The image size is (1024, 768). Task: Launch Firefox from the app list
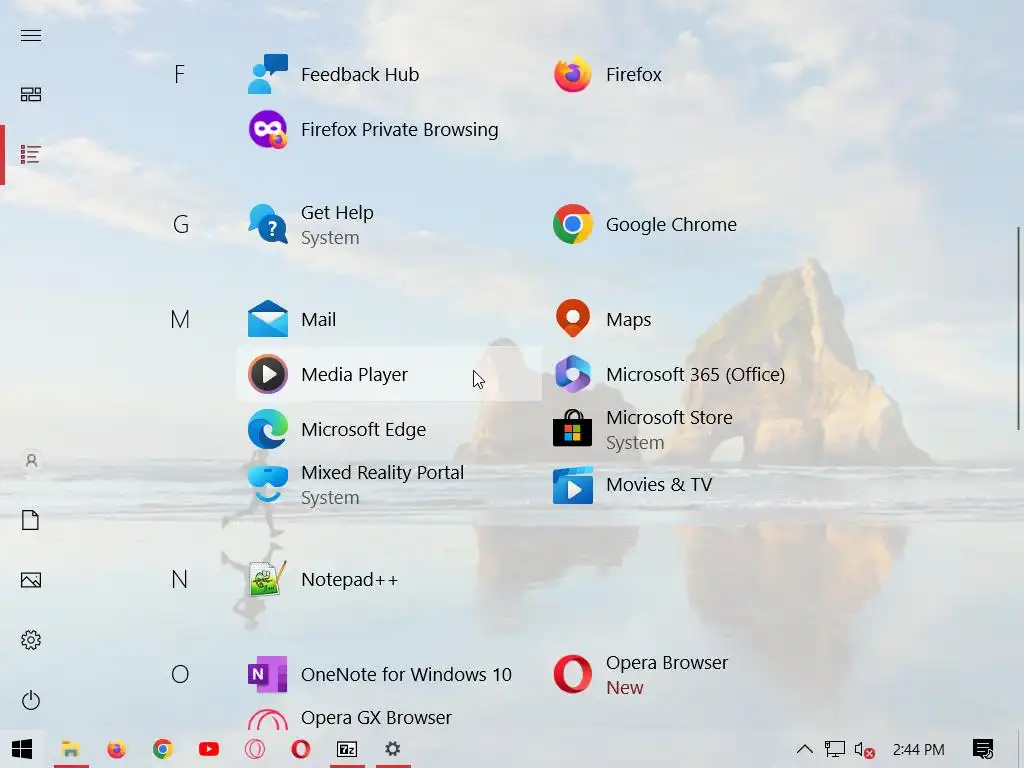(x=573, y=74)
